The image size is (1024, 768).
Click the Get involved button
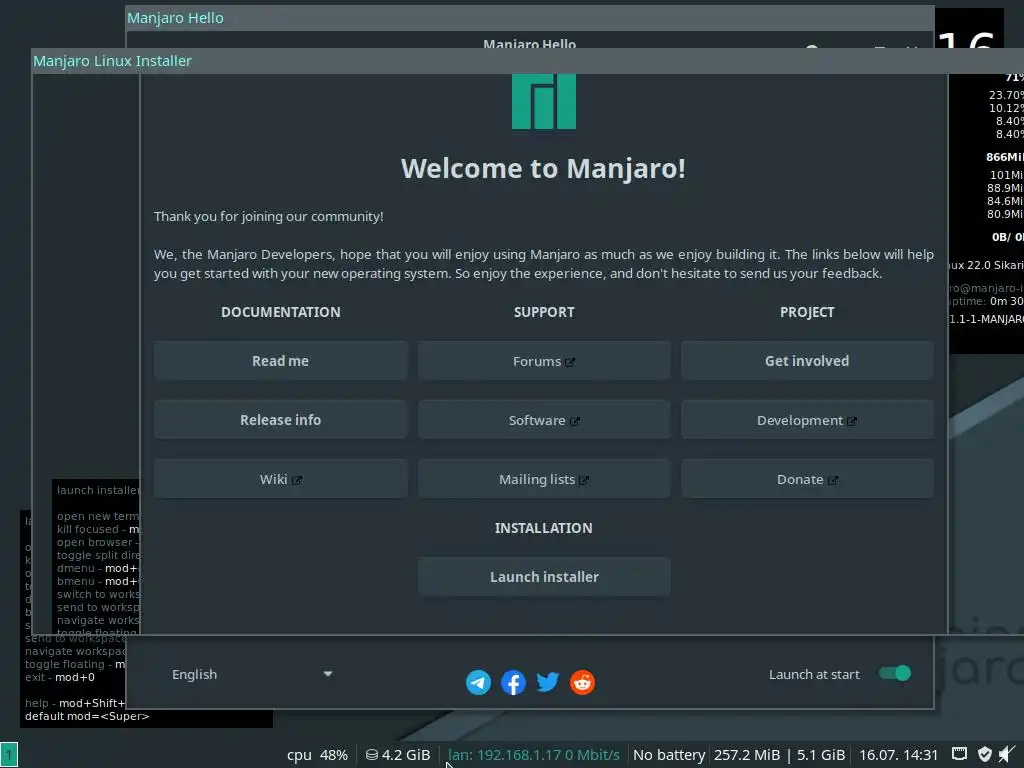pos(807,360)
